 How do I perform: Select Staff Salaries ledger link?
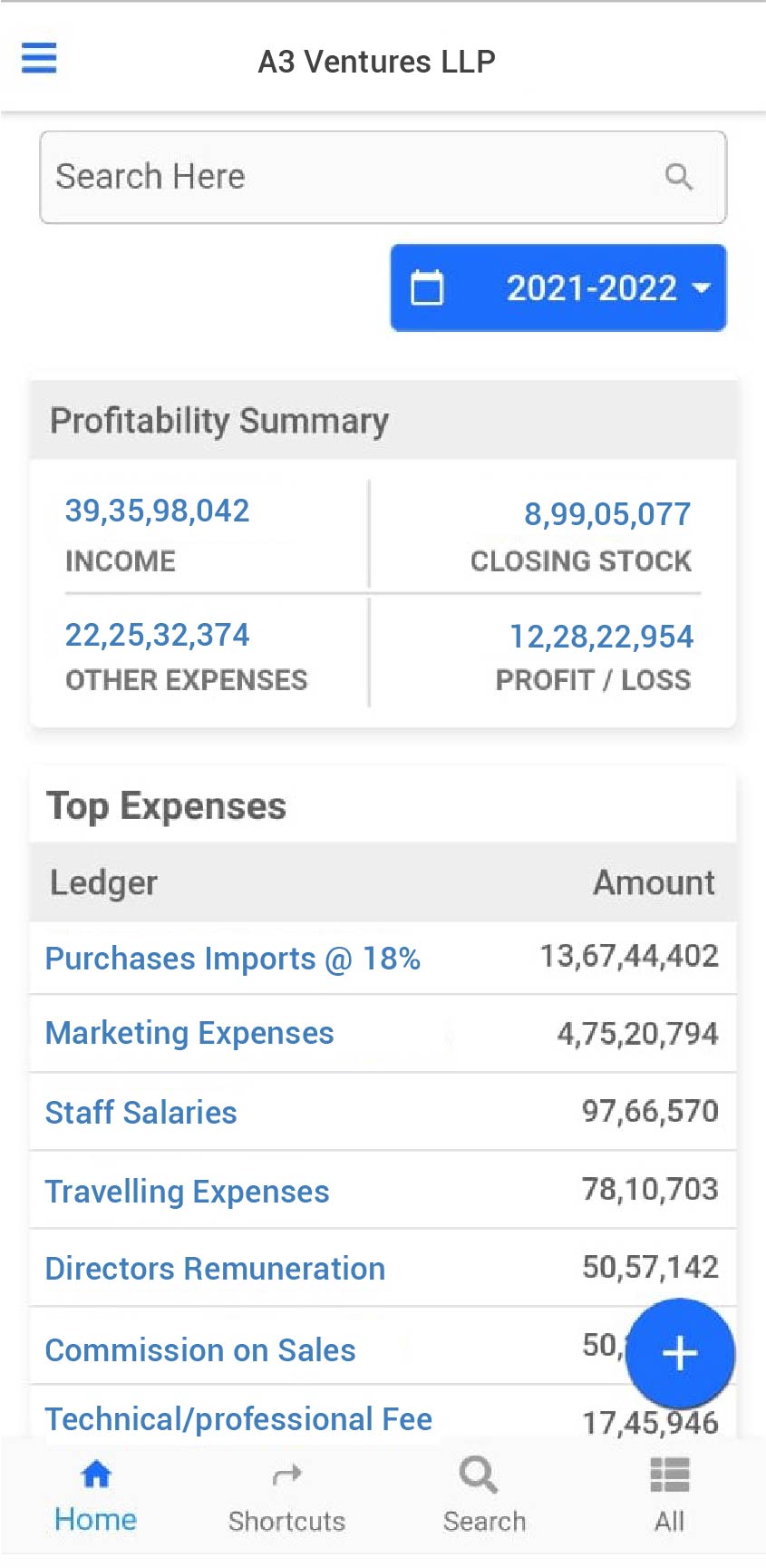(141, 1113)
